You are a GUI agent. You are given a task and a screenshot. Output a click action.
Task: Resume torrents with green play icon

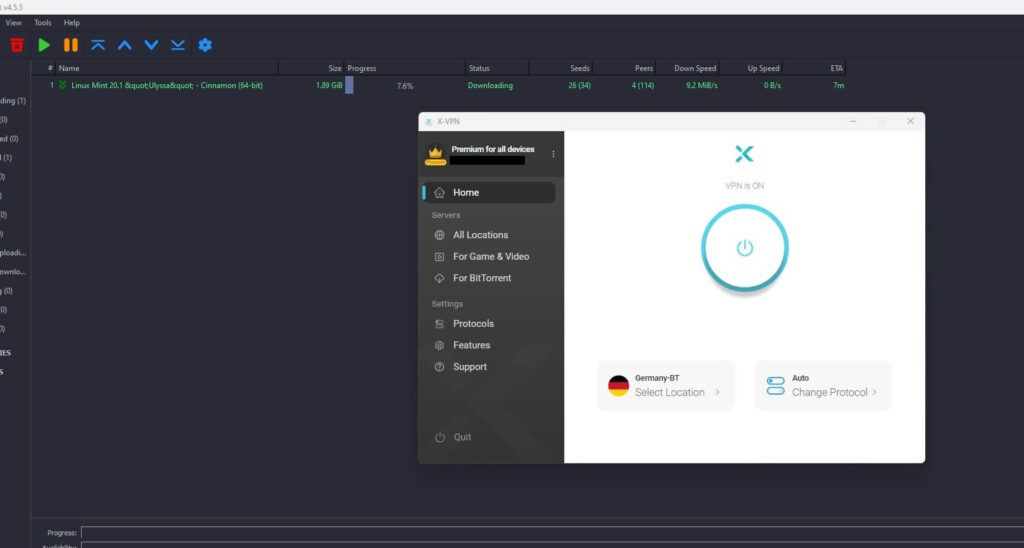tap(44, 45)
